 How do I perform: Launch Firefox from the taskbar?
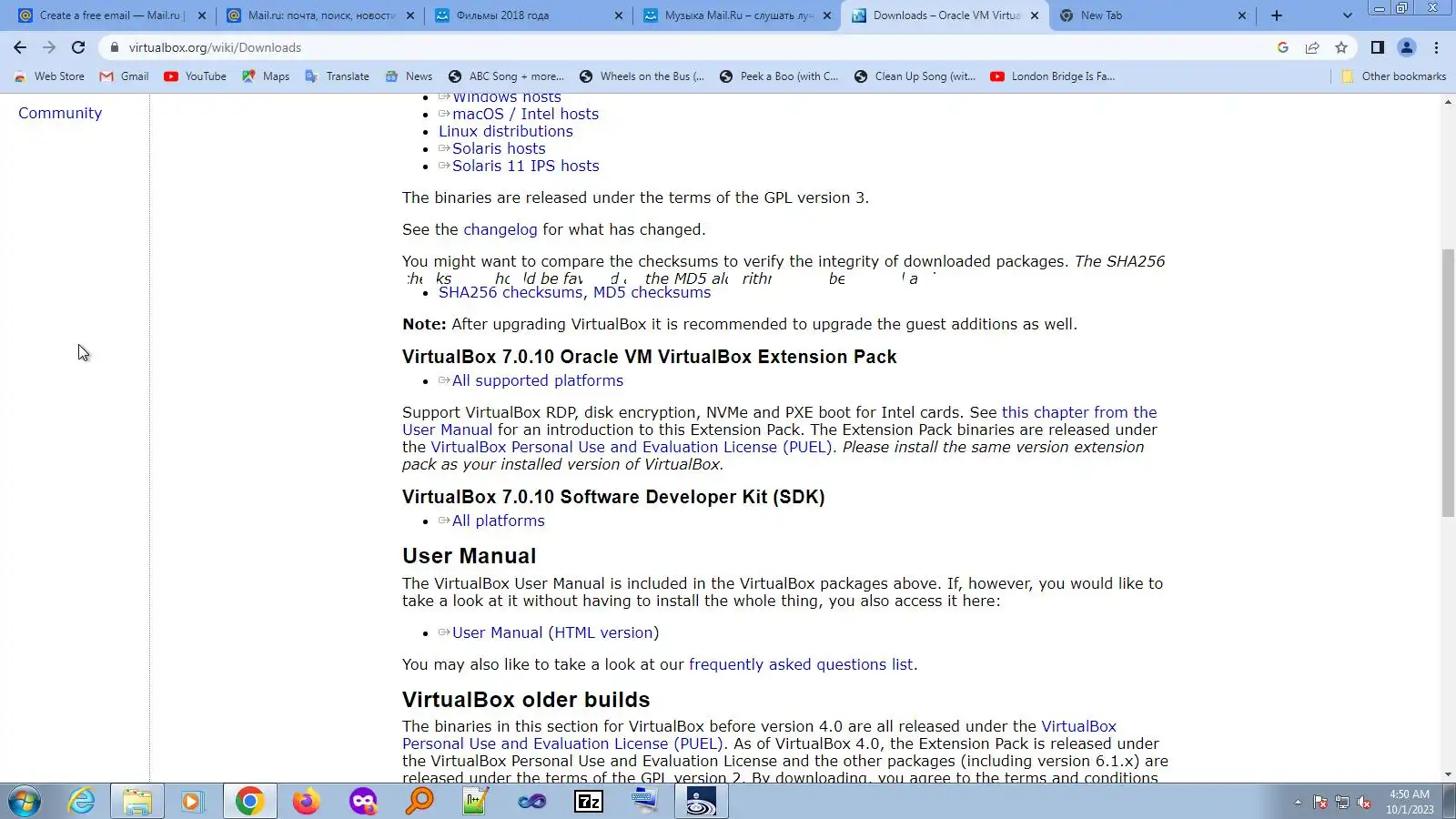[306, 802]
